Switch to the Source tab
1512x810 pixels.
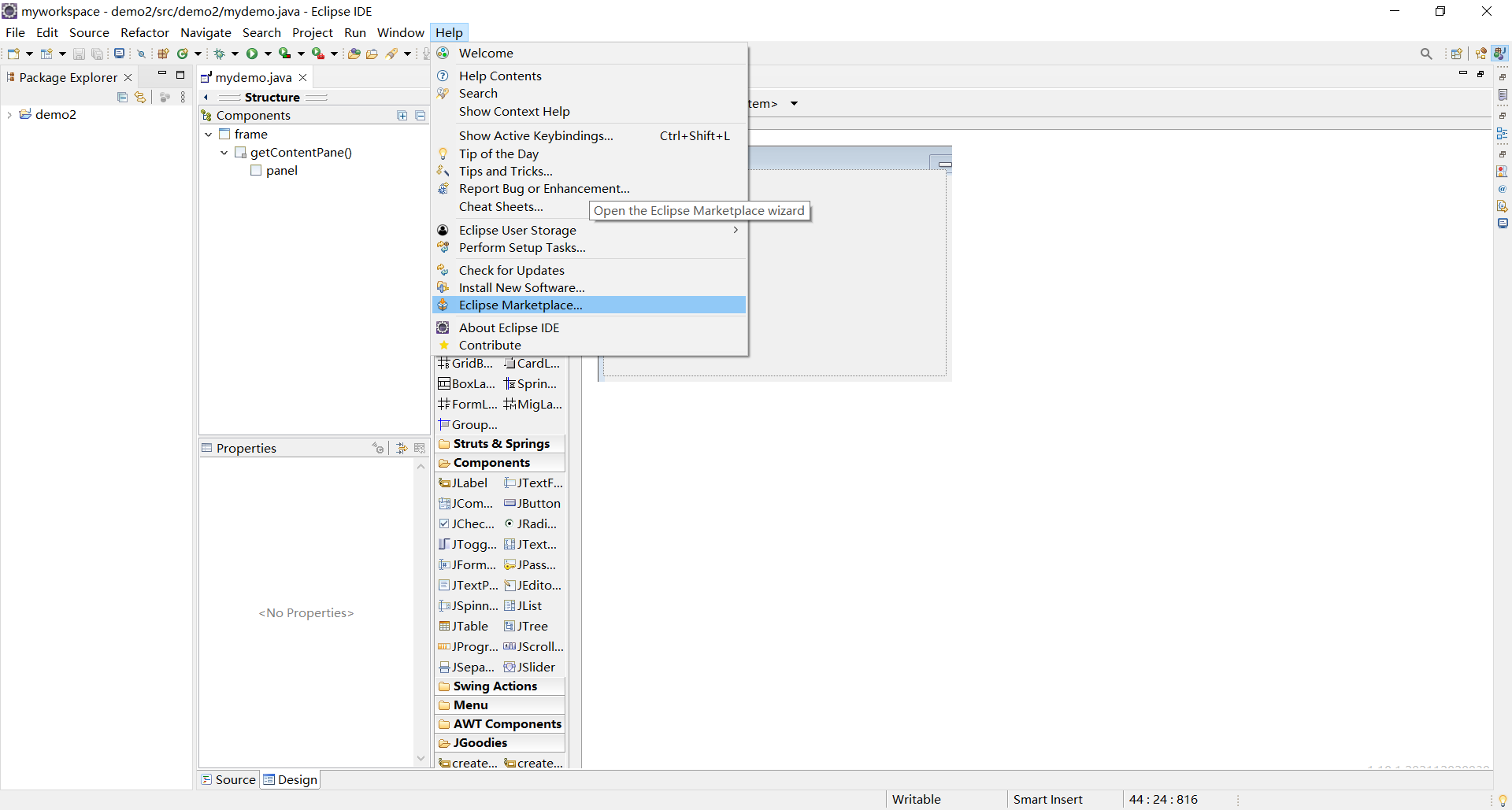(228, 779)
